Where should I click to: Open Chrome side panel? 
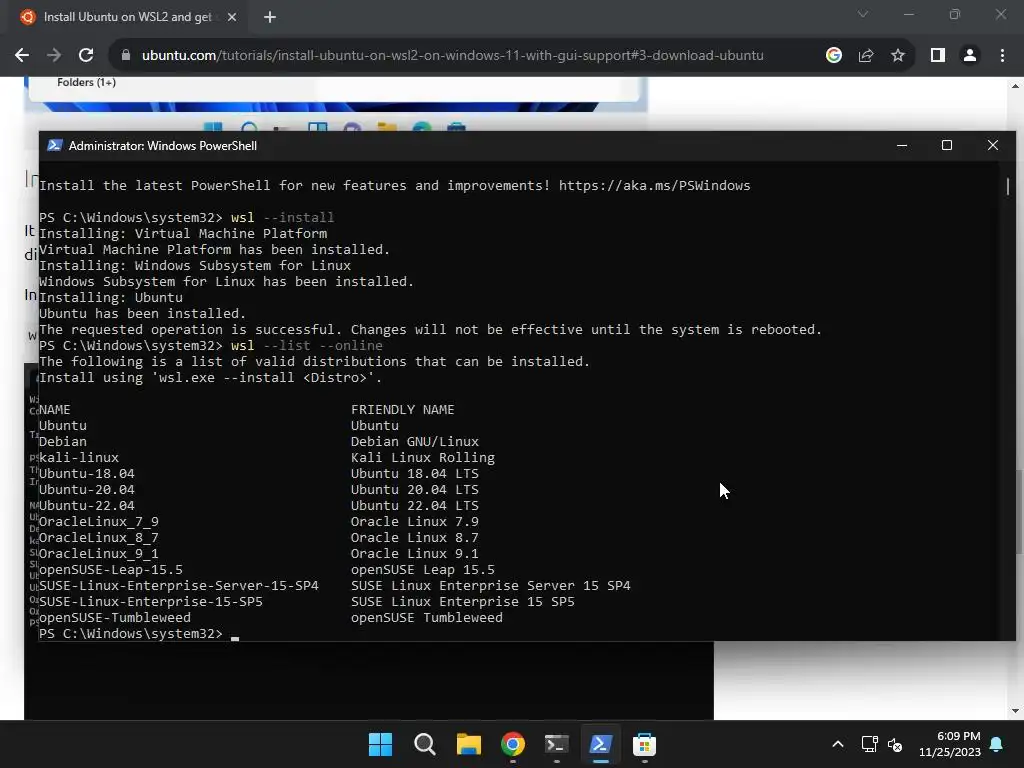(938, 56)
